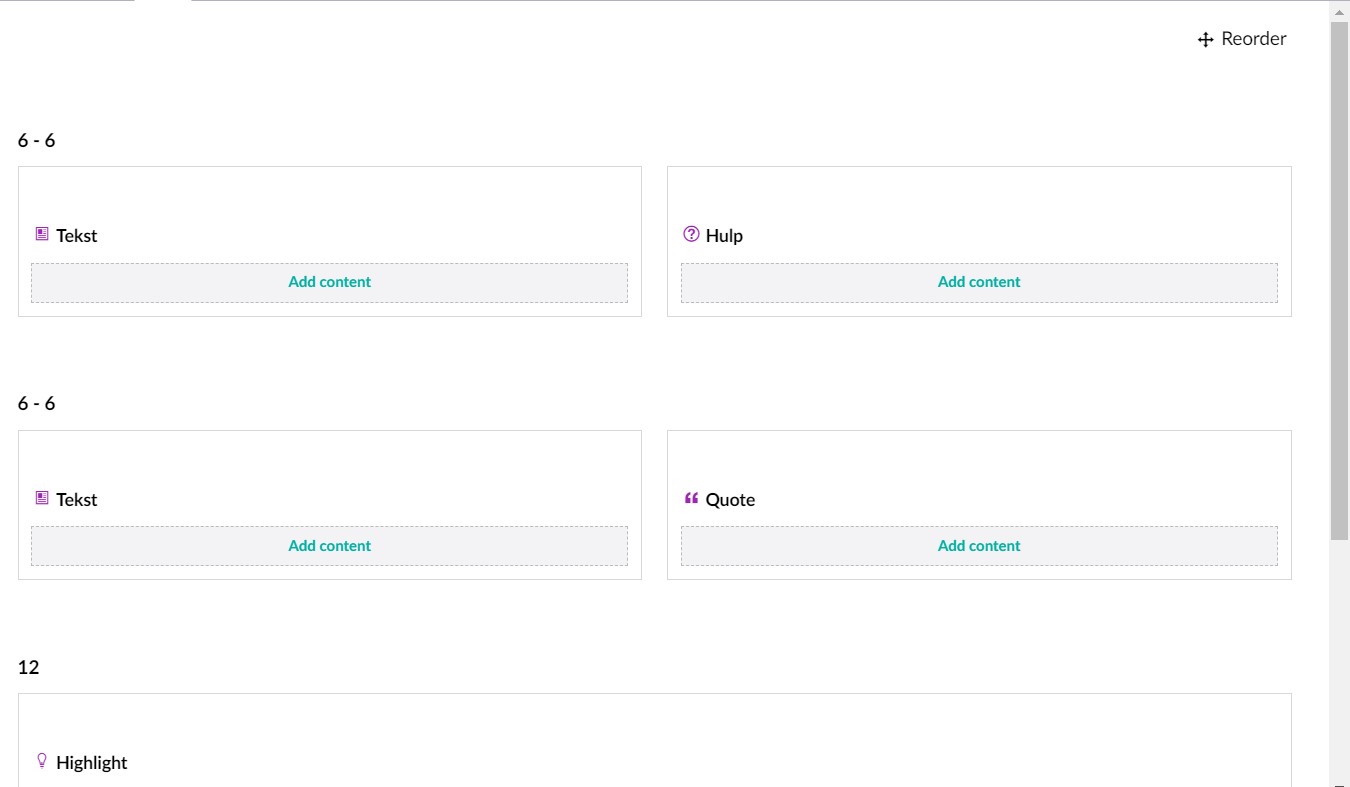Select the first '6 - 6' row label

(x=36, y=140)
